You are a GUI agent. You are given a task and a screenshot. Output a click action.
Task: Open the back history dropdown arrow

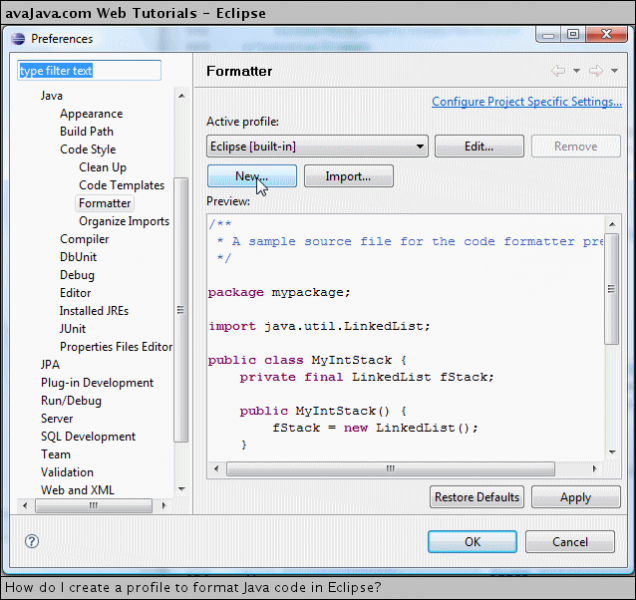[576, 71]
